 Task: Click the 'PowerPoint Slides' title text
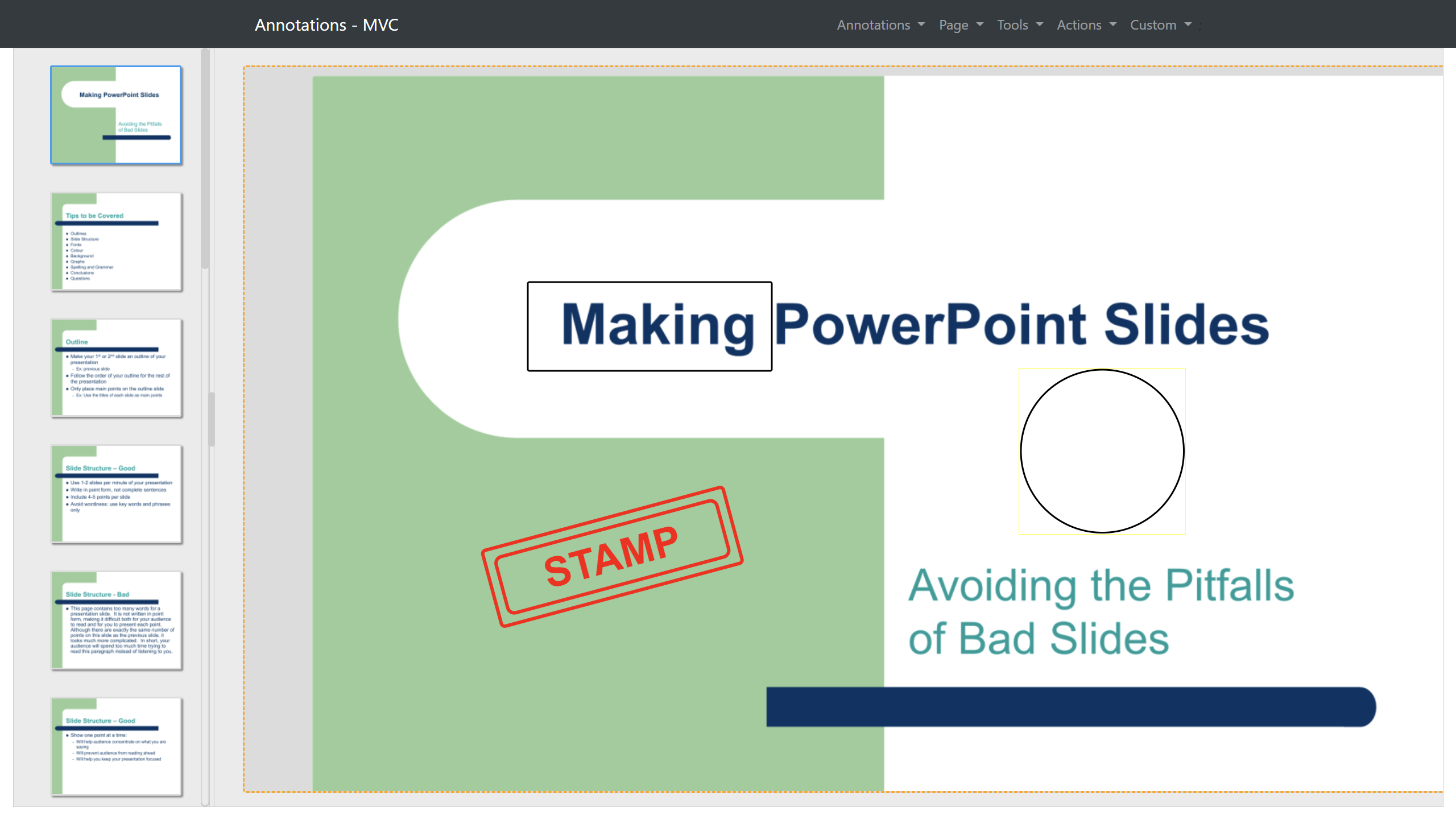pos(1022,324)
